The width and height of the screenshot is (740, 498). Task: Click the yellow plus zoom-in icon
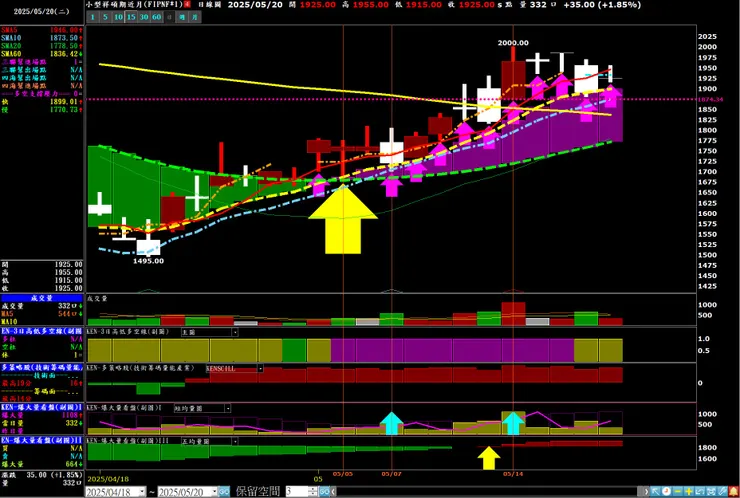pos(689,491)
